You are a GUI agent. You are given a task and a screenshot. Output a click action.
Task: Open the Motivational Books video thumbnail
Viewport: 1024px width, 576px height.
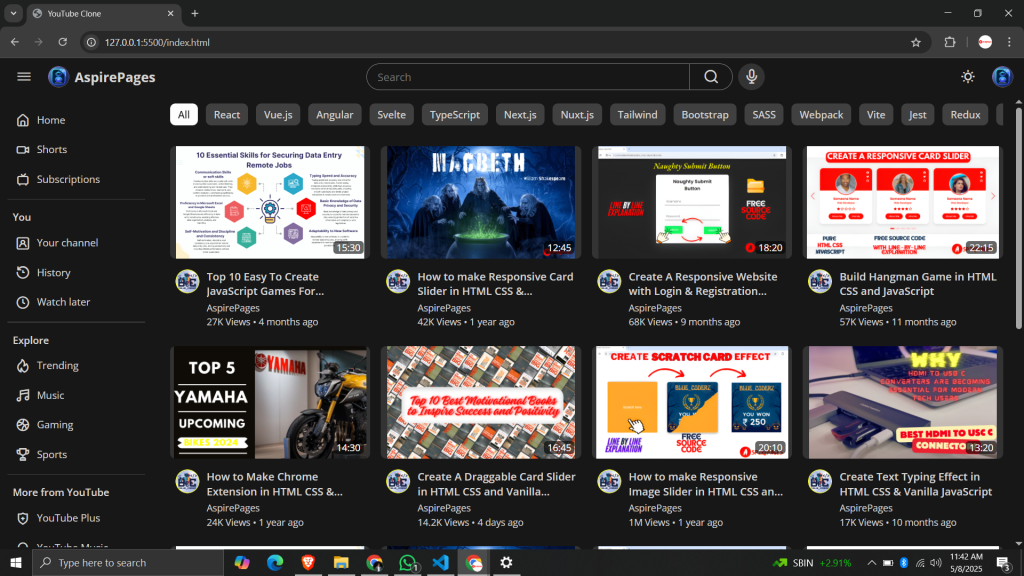coord(481,402)
